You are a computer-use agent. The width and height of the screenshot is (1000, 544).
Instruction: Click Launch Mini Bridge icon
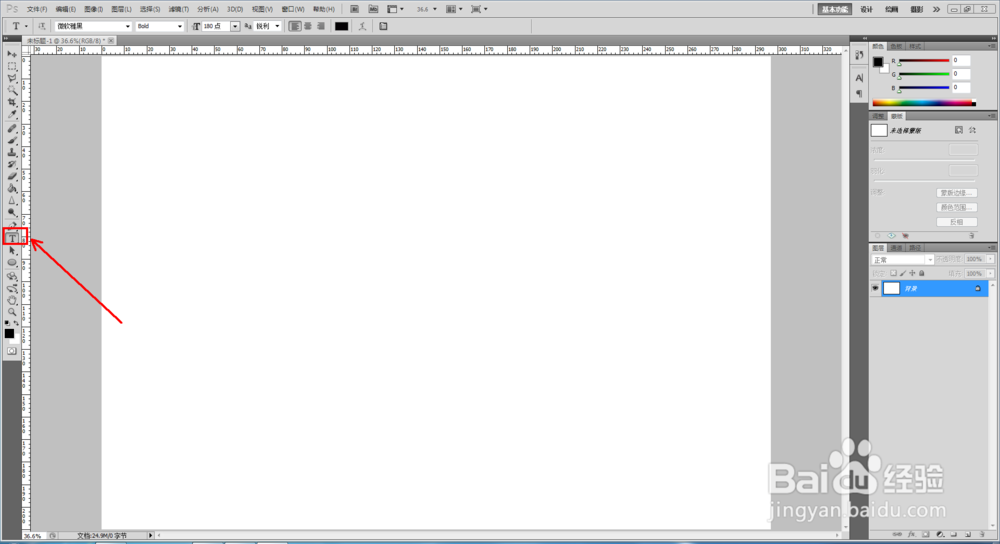(x=373, y=9)
